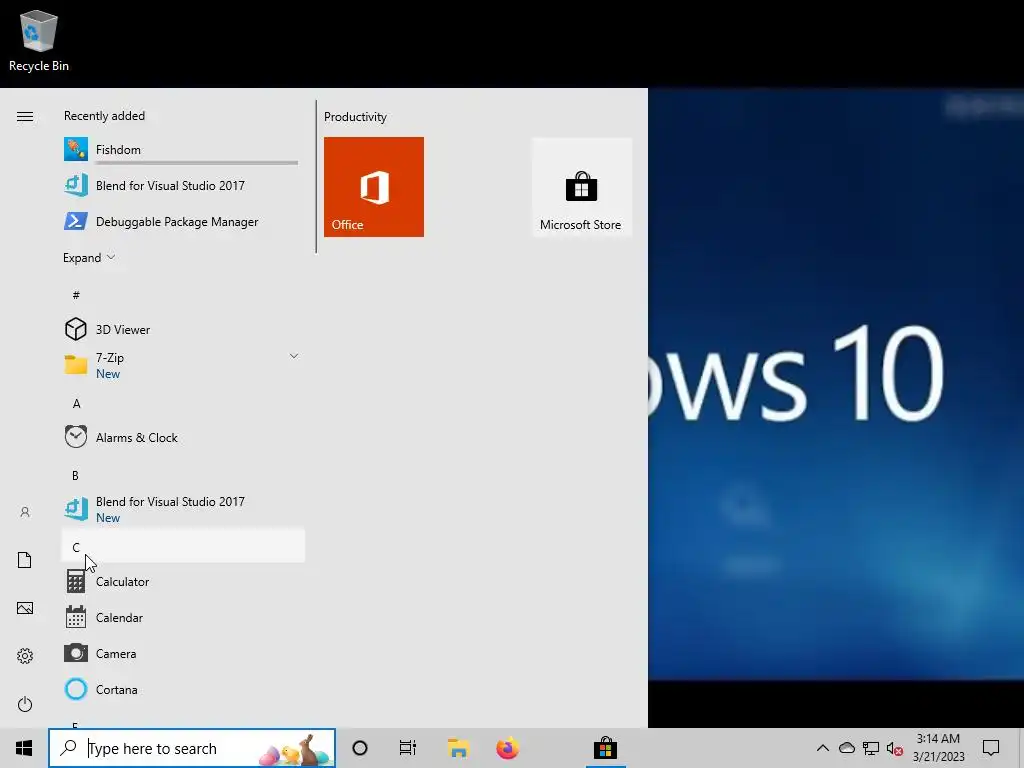The image size is (1024, 768).
Task: Open the Microsoft Store tile
Action: [581, 187]
